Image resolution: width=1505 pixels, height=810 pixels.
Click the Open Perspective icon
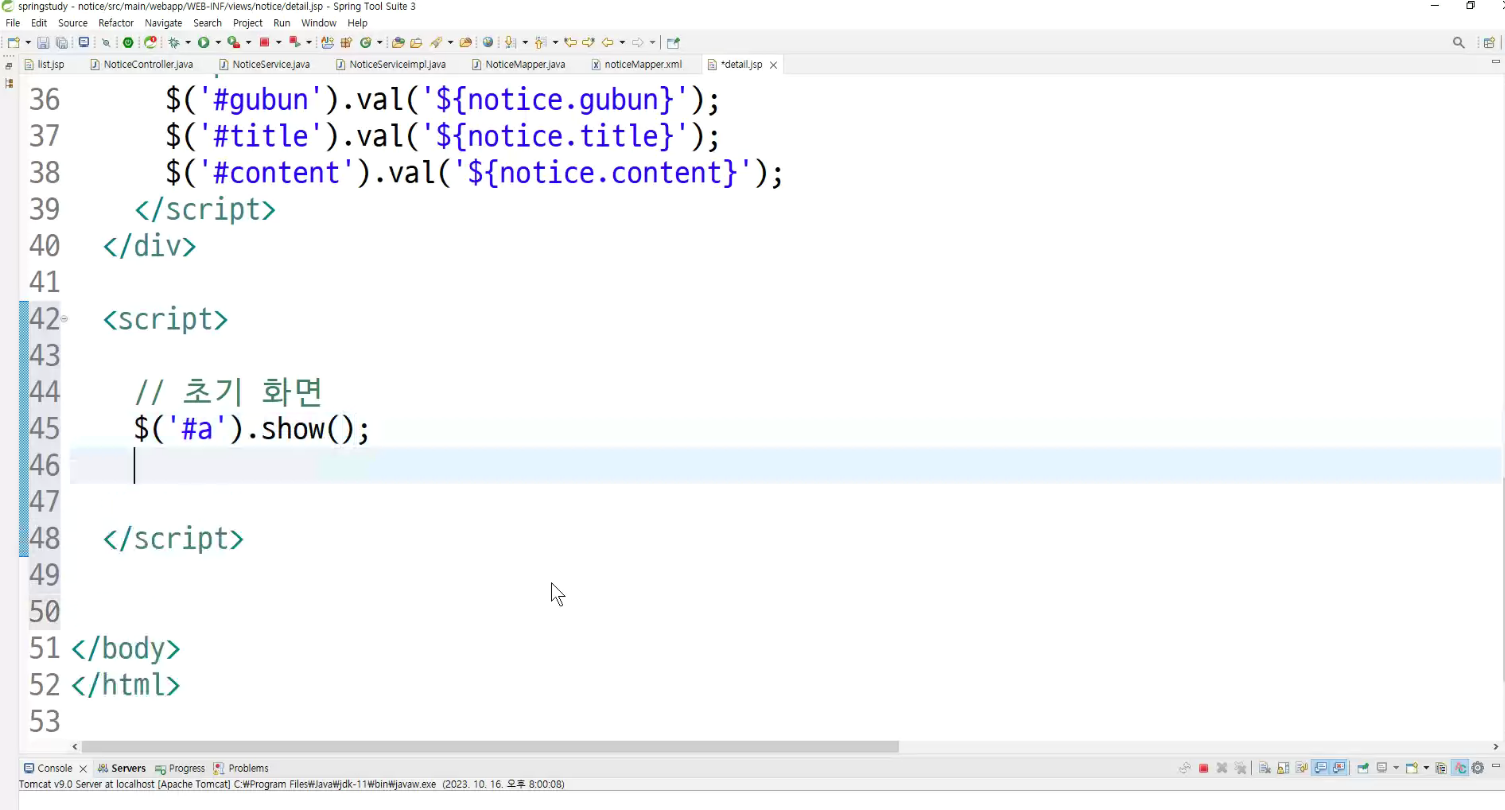tap(1489, 43)
